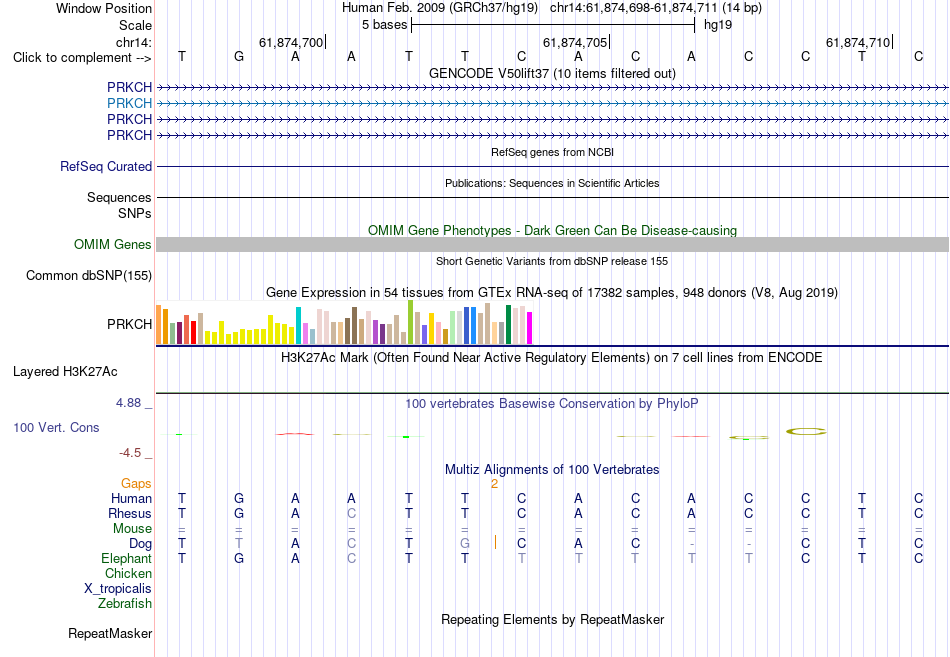Viewport: 950px width, 657px height.
Task: Select the light-blue PRKCH transcript label
Action: click(129, 103)
